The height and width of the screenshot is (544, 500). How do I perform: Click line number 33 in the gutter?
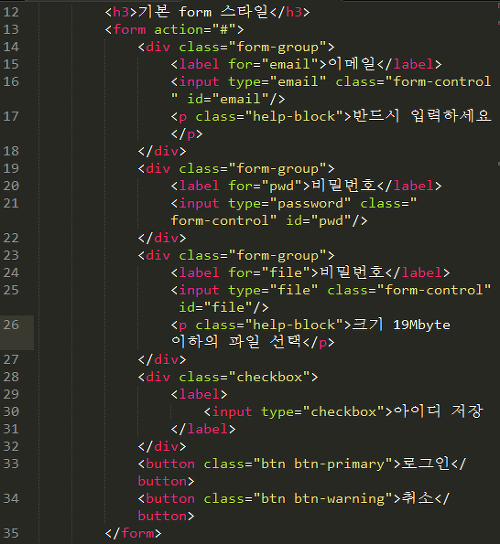pos(11,464)
